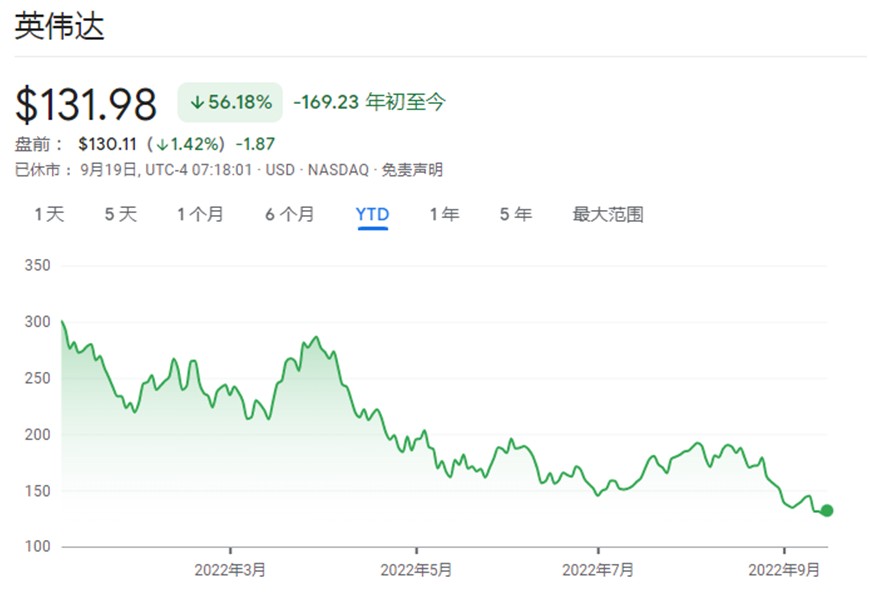Open the 免责声明 disclaimer link
Image resolution: width=869 pixels, height=600 pixels.
point(412,170)
